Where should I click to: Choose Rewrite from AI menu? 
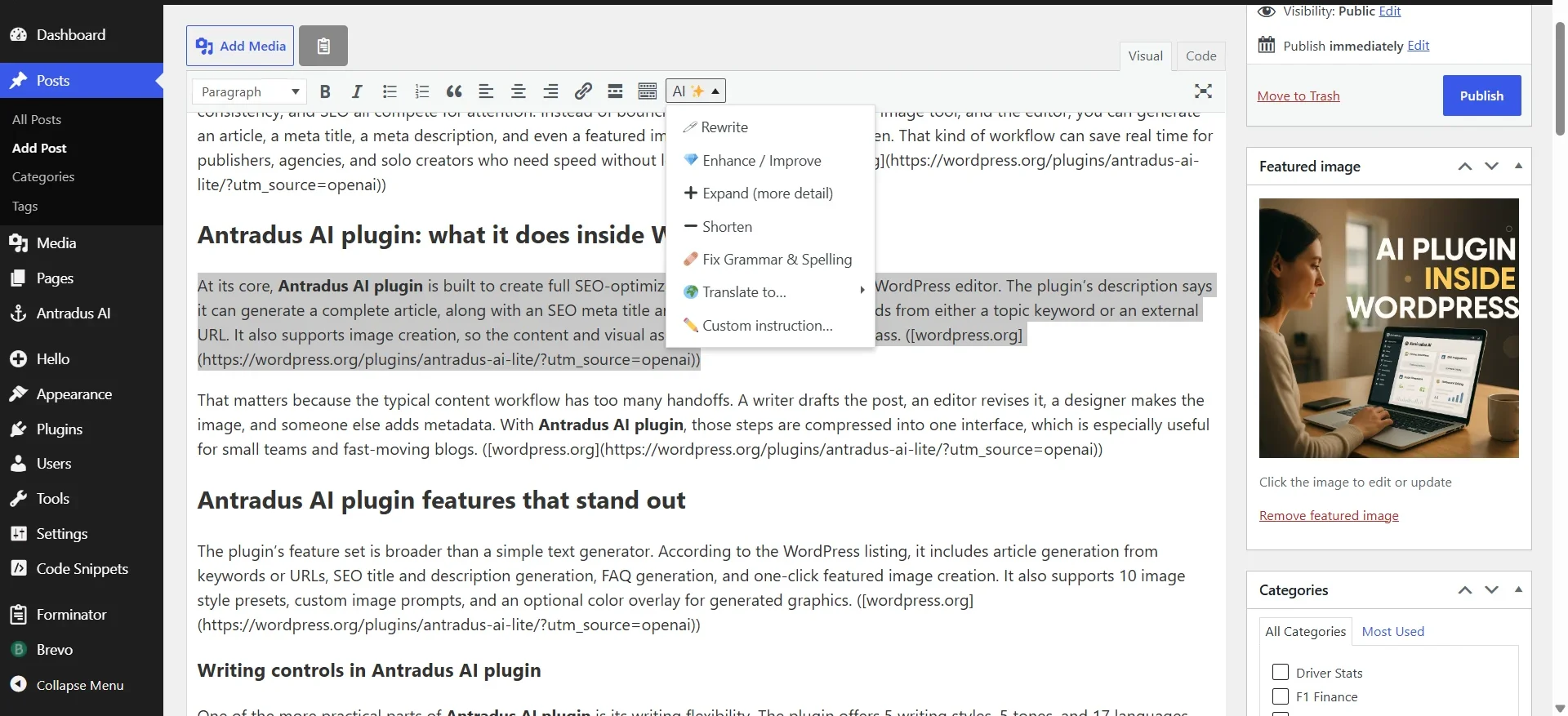click(770, 127)
